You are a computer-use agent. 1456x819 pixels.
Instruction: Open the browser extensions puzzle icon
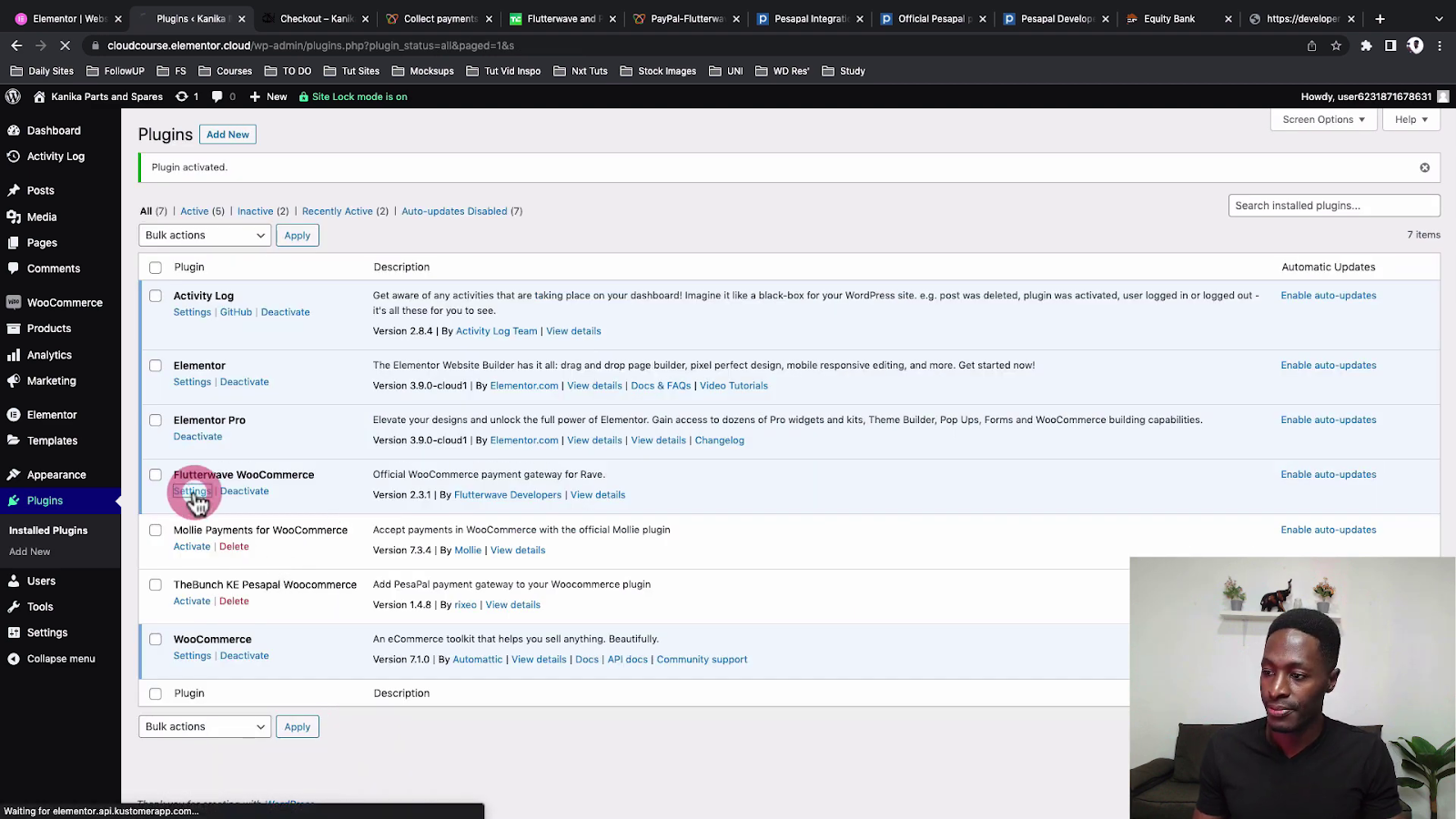(x=1366, y=45)
